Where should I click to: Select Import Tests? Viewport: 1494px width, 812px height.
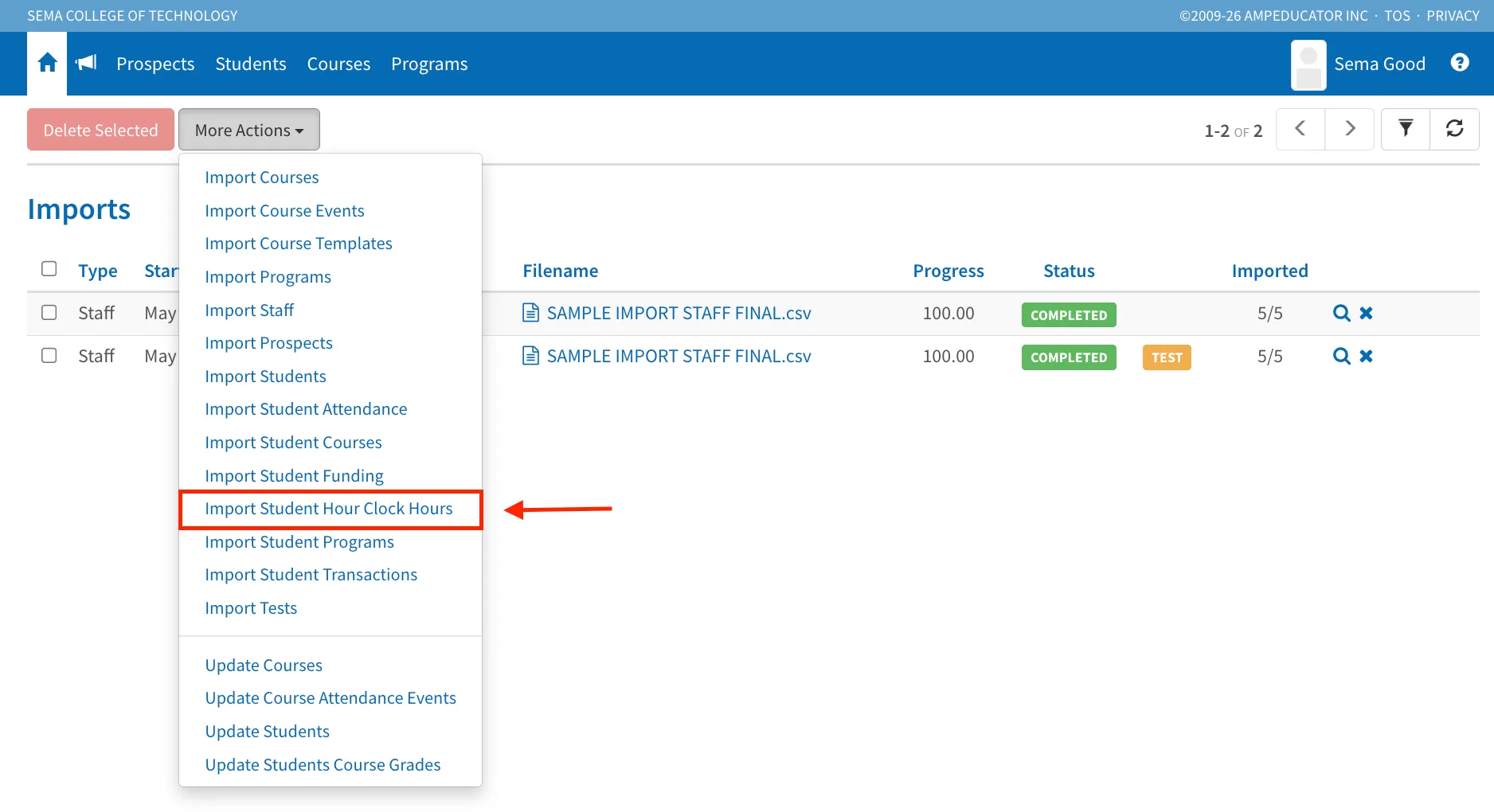tap(251, 608)
